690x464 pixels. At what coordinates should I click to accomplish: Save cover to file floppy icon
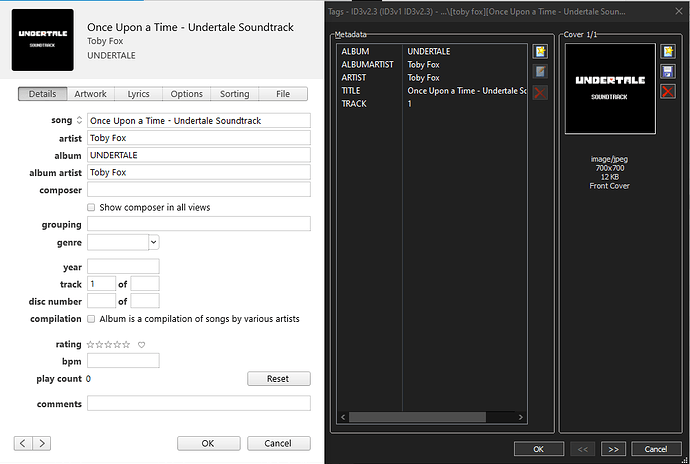click(668, 71)
